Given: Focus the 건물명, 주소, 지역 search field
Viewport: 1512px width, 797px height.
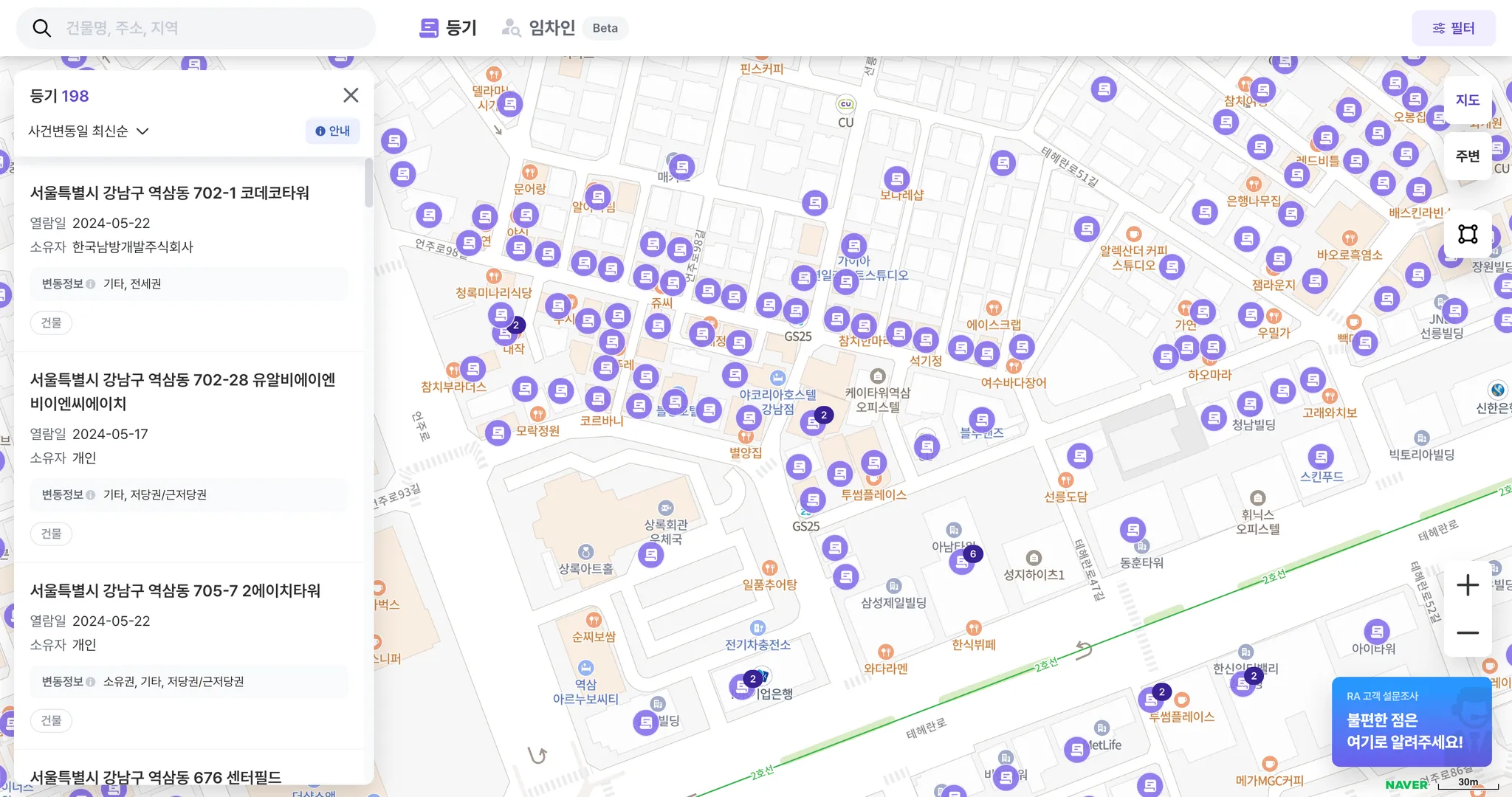Looking at the screenshot, I should pyautogui.click(x=214, y=28).
